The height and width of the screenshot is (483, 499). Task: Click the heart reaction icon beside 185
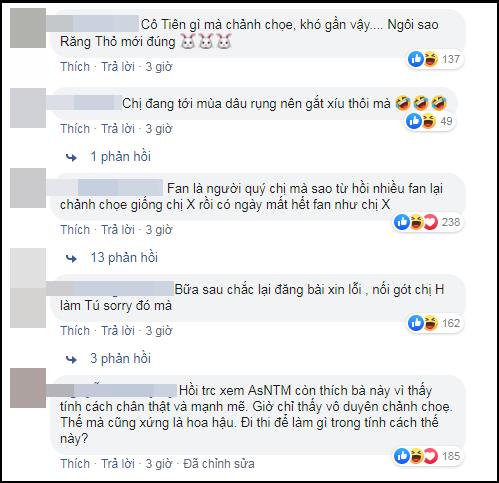(x=430, y=456)
